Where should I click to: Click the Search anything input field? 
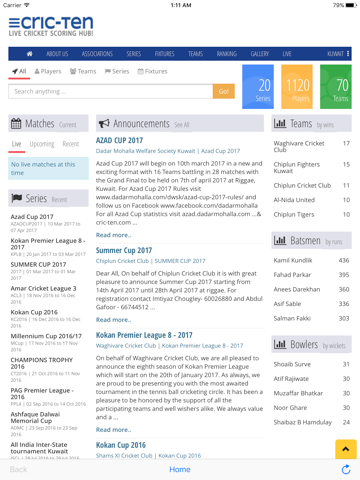tap(111, 91)
